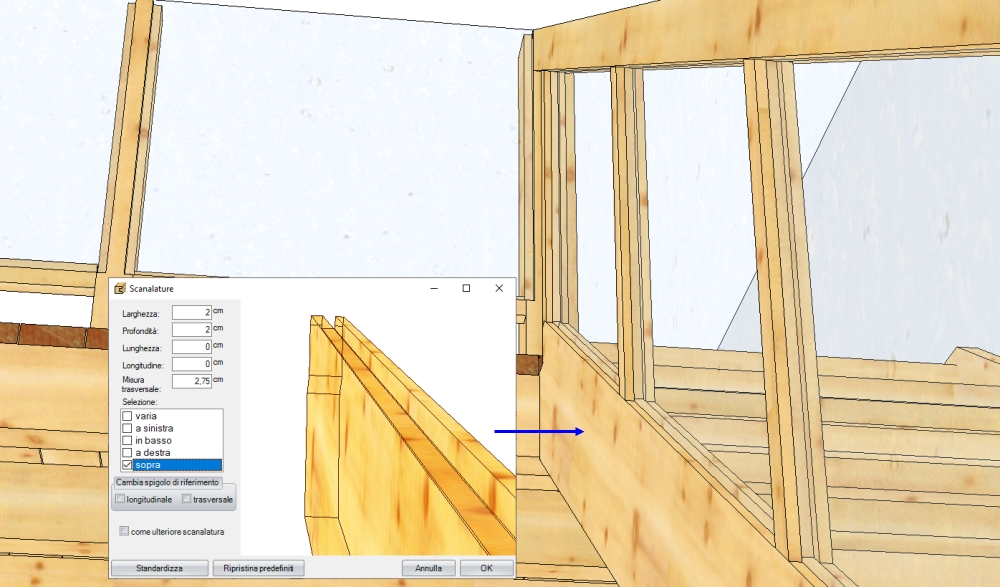Uncheck the 'sopra' selection
The width and height of the screenshot is (1000, 587).
(x=127, y=465)
